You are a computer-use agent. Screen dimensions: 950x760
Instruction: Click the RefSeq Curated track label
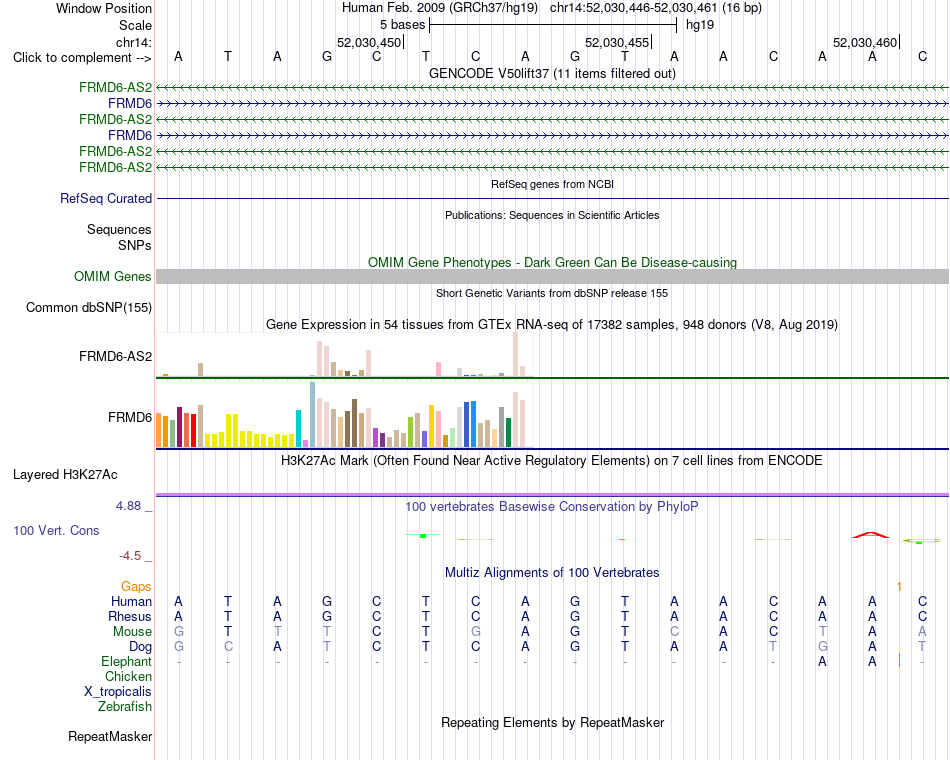click(x=106, y=198)
